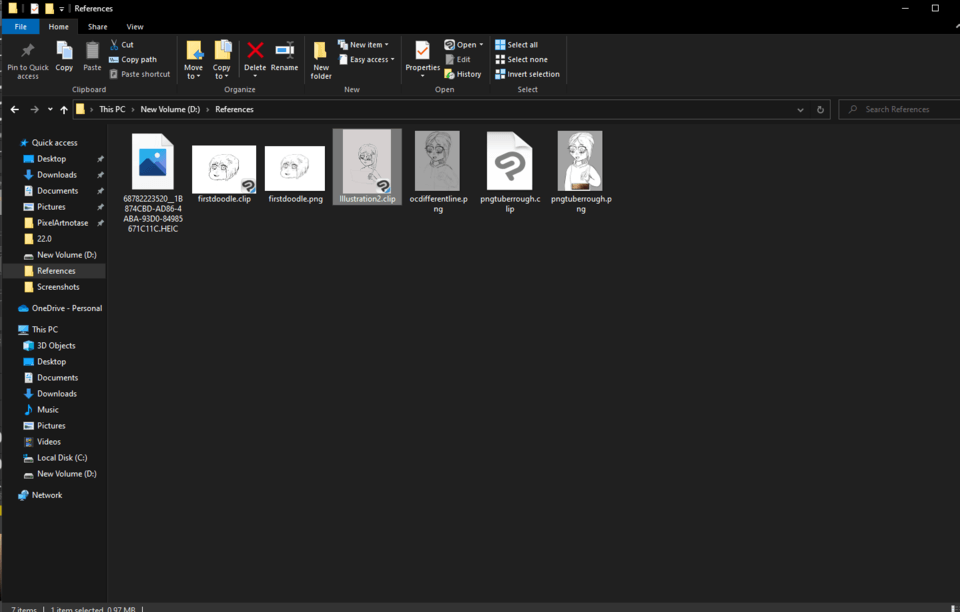Click Select all in the ribbon
Viewport: 960px width, 612px height.
coord(517,44)
